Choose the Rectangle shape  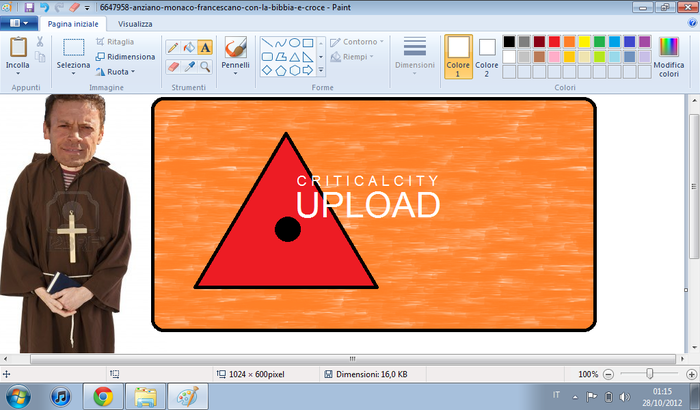(x=308, y=43)
